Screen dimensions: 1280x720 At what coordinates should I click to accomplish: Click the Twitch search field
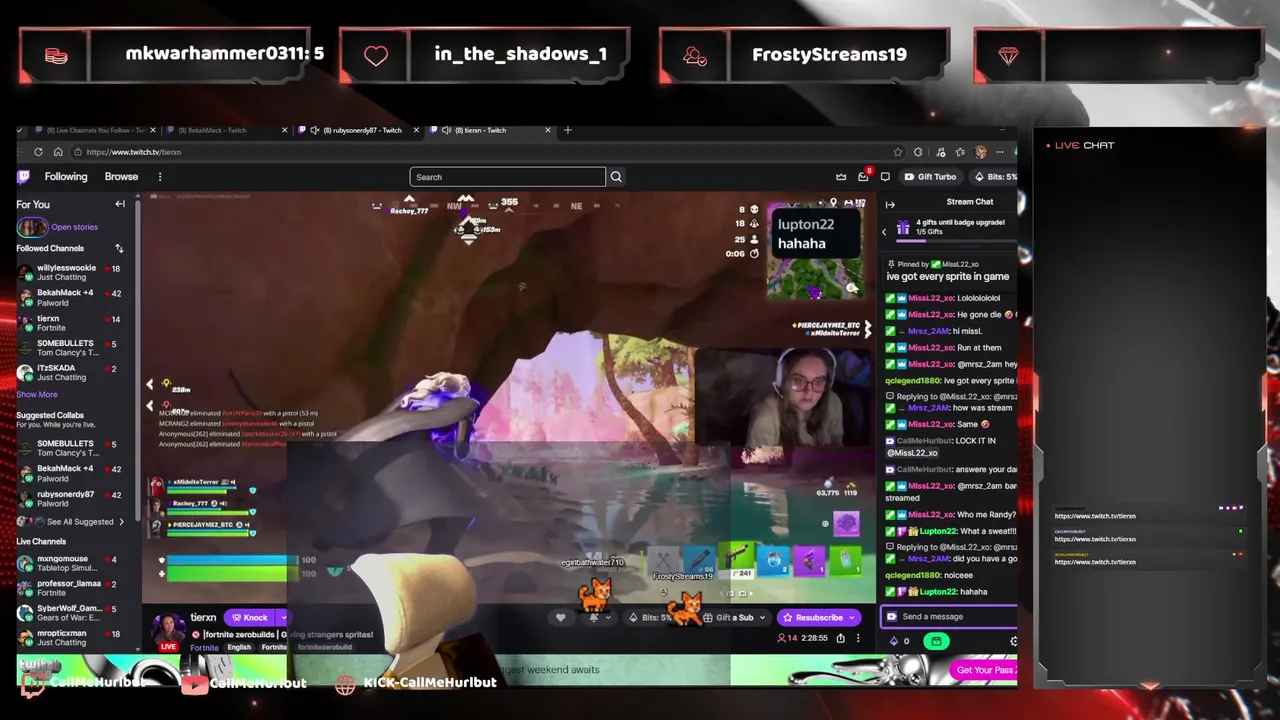pyautogui.click(x=507, y=177)
